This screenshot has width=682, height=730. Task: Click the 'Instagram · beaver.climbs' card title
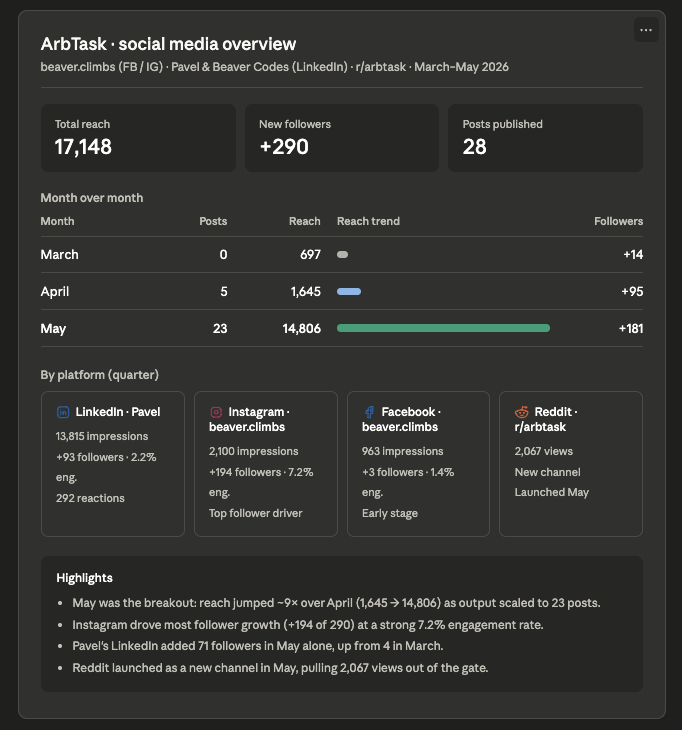click(250, 419)
